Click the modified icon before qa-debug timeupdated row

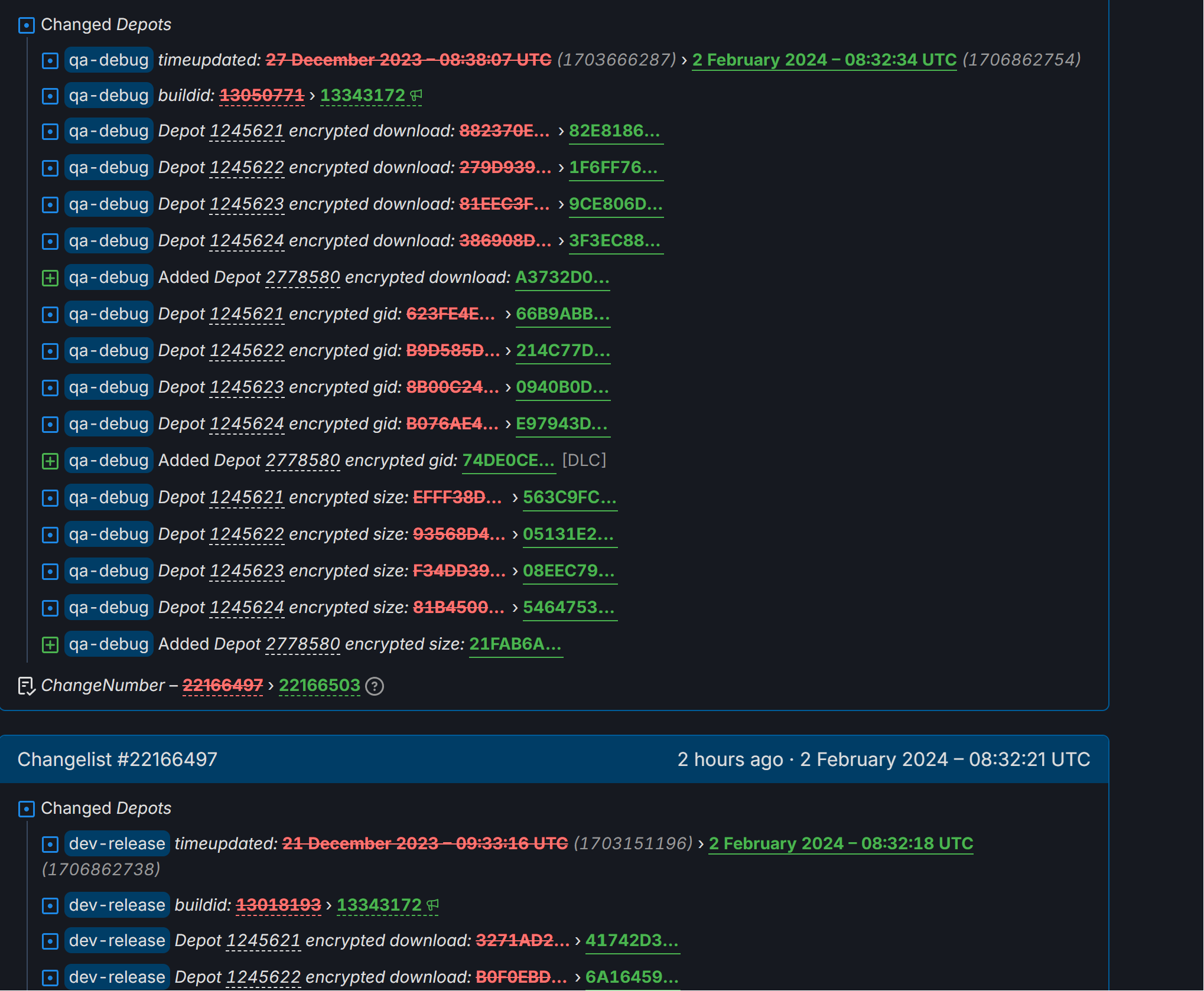(x=50, y=60)
